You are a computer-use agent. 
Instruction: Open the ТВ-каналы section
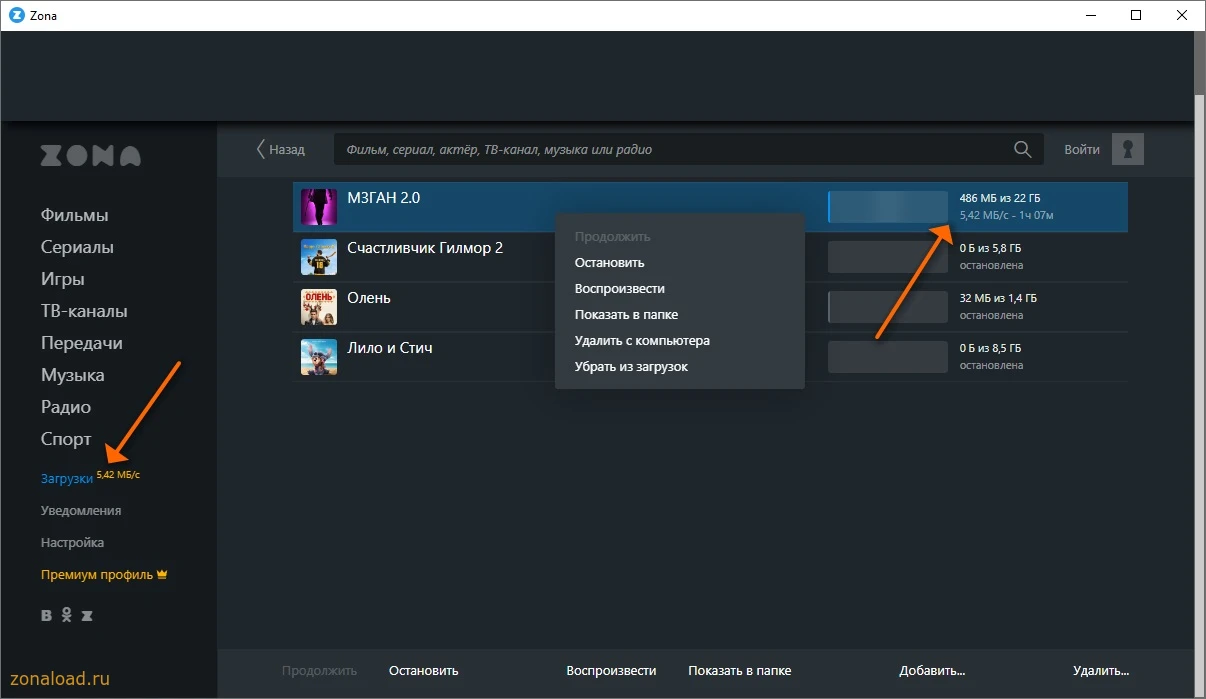[x=84, y=311]
